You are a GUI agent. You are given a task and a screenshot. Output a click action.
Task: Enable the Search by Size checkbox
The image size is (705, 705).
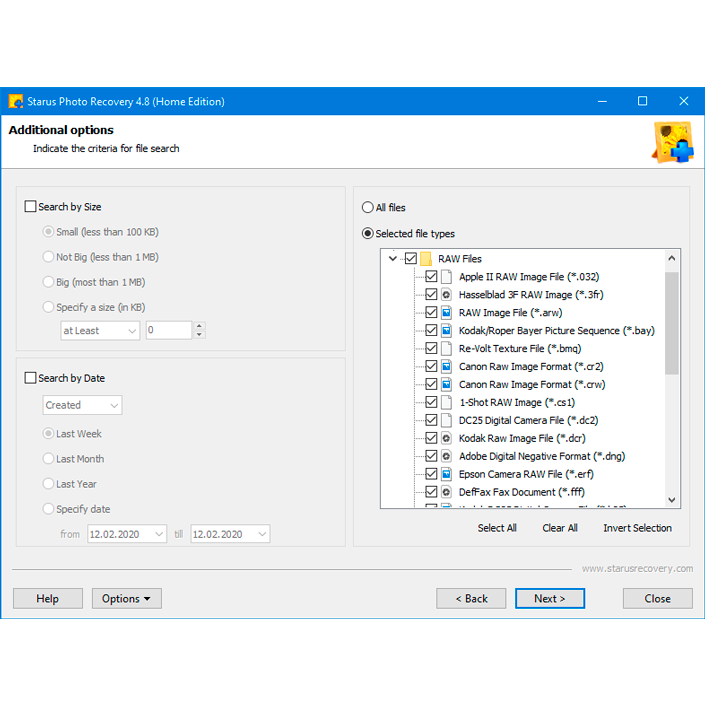point(30,207)
